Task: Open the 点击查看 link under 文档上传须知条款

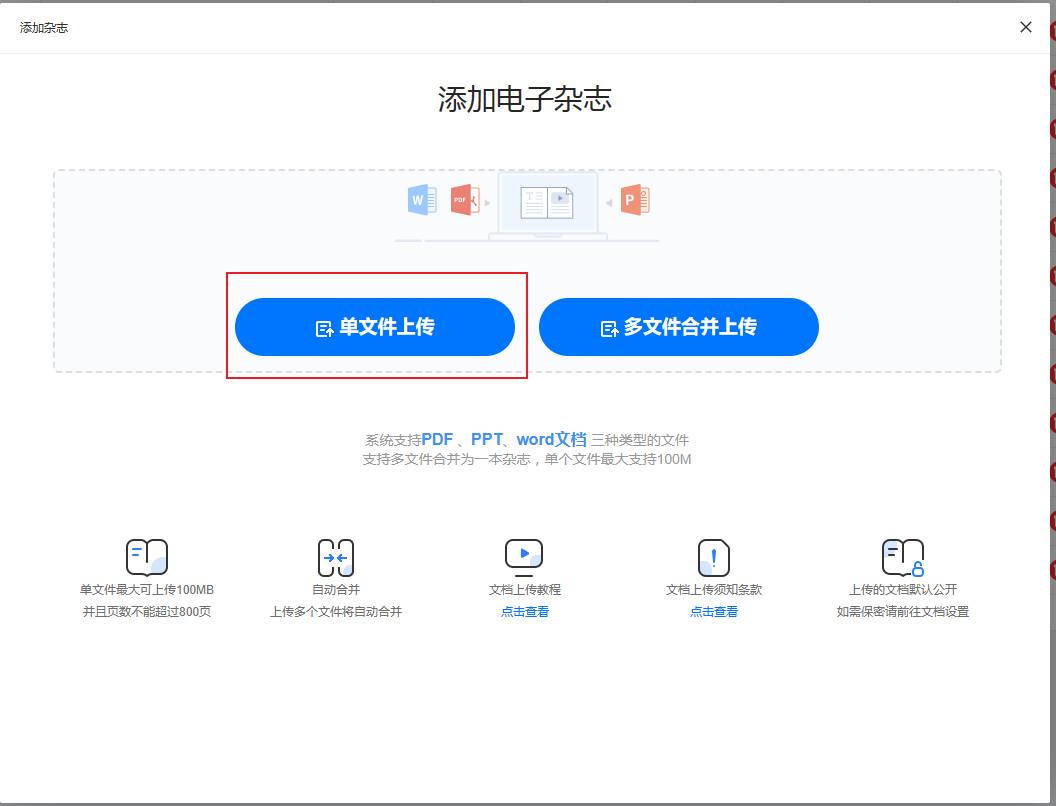Action: coord(714,612)
